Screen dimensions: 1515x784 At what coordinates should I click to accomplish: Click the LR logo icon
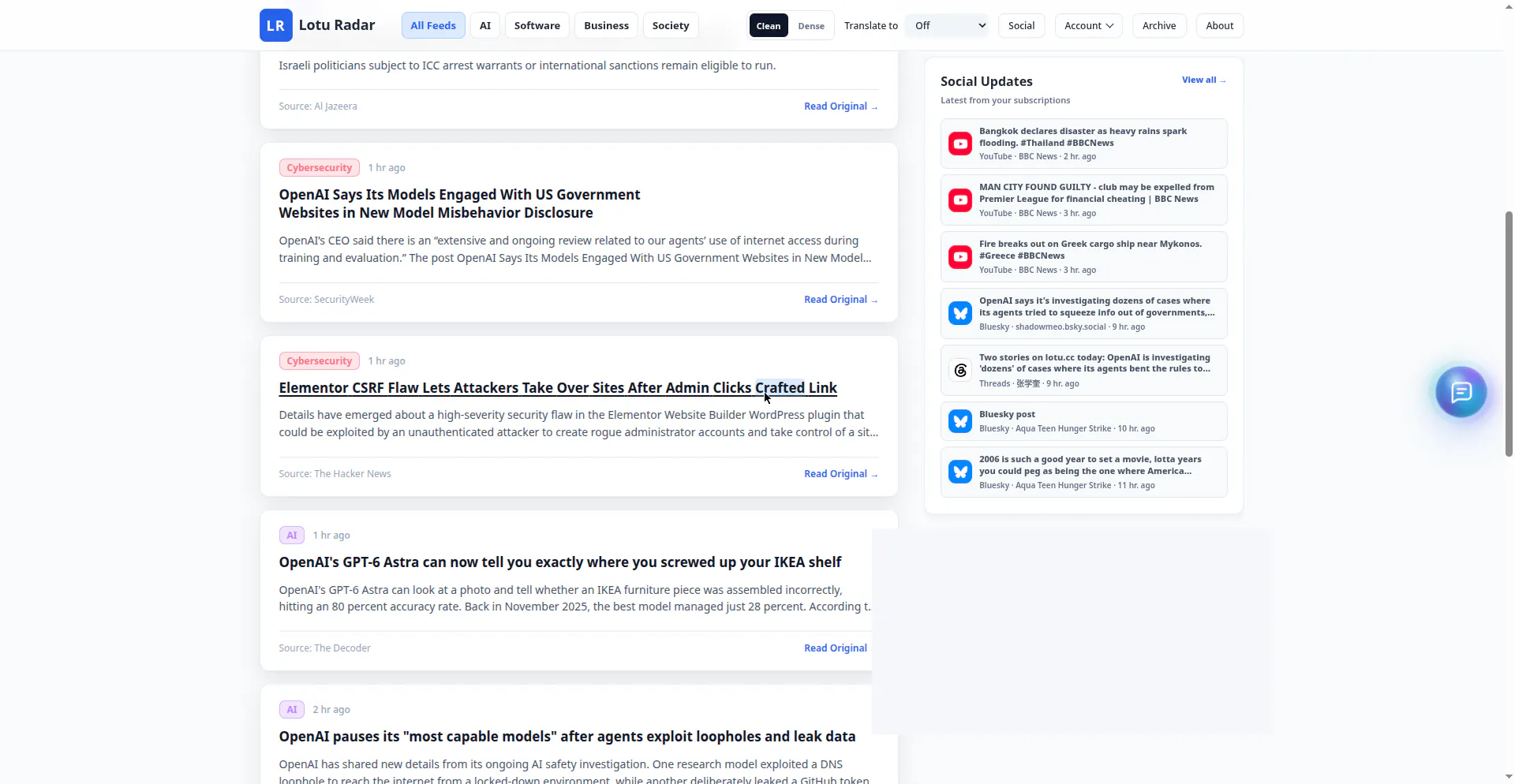(275, 25)
